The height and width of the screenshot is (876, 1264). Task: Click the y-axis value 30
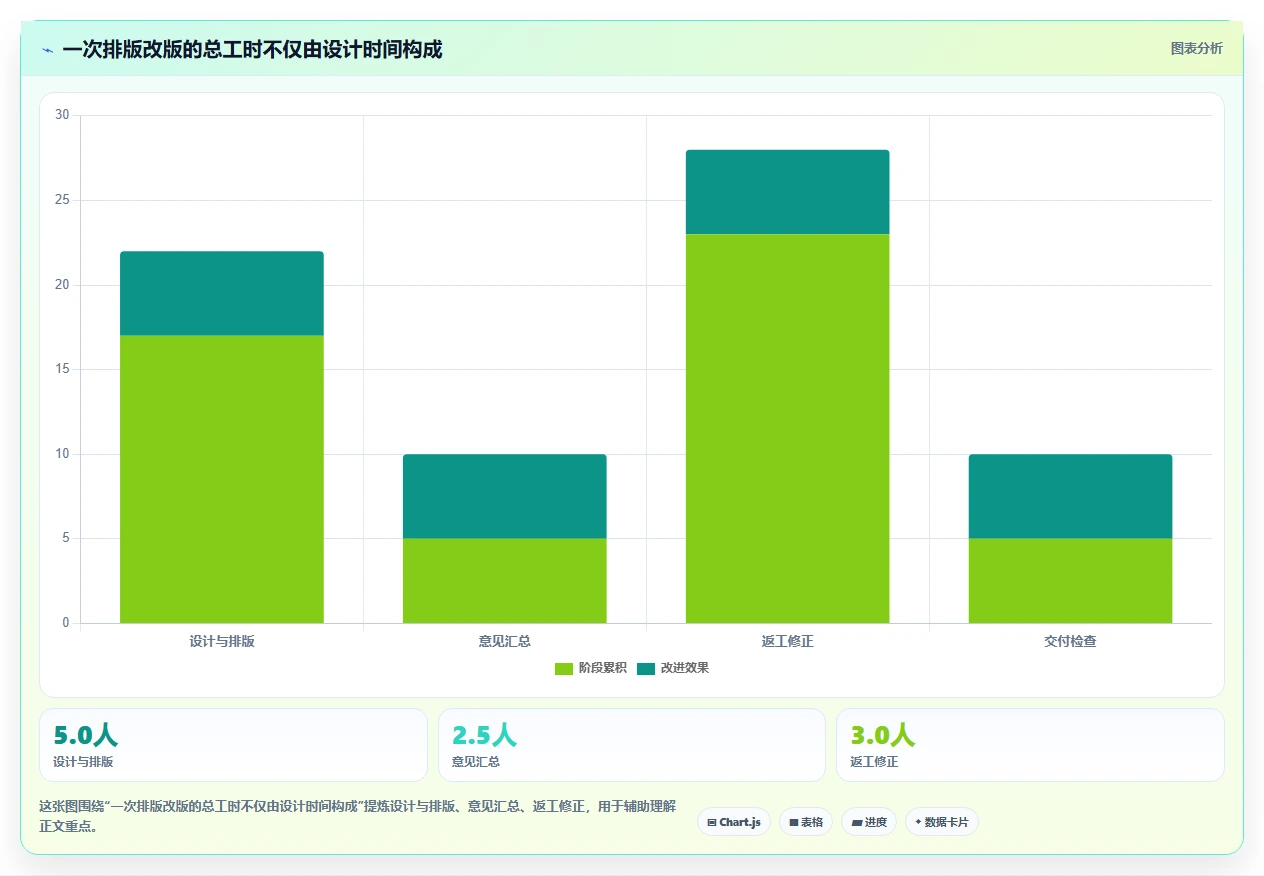[62, 115]
